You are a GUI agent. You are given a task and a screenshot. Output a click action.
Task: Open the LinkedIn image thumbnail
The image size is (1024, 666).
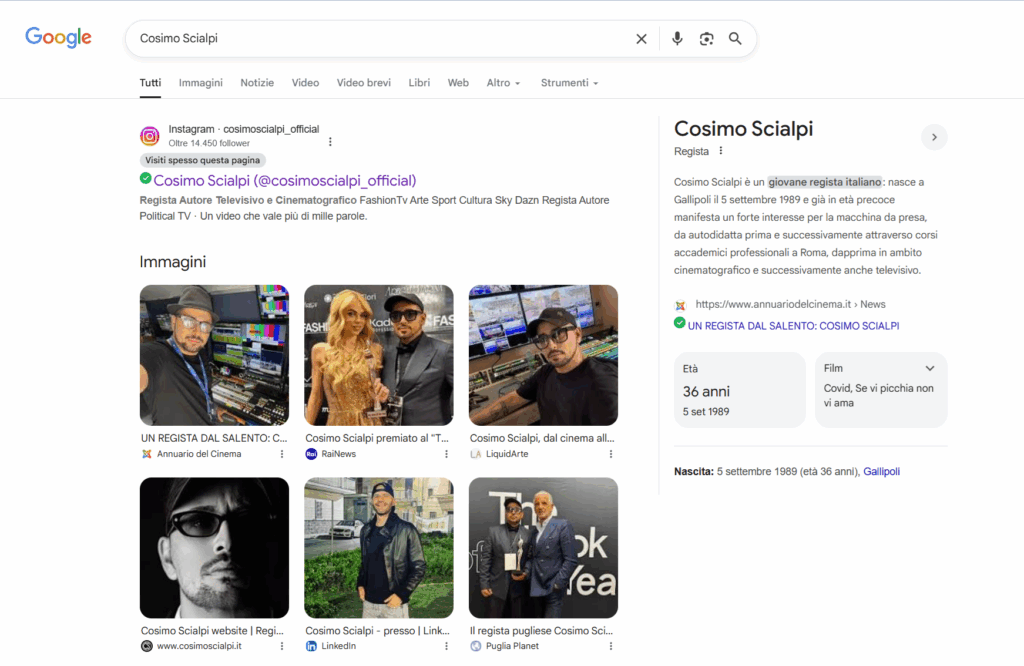(x=378, y=547)
